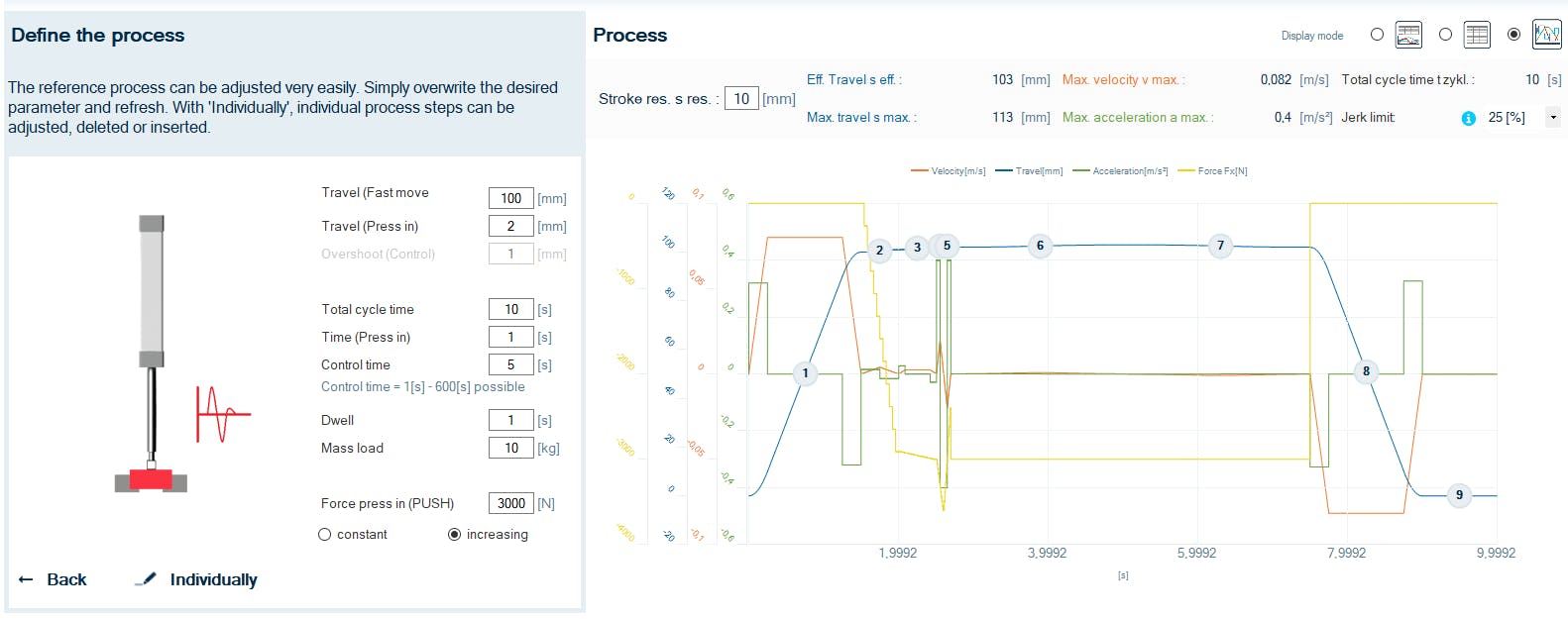1568x619 pixels.
Task: Click the Force press in (PUSH) input field
Action: pyautogui.click(x=510, y=503)
